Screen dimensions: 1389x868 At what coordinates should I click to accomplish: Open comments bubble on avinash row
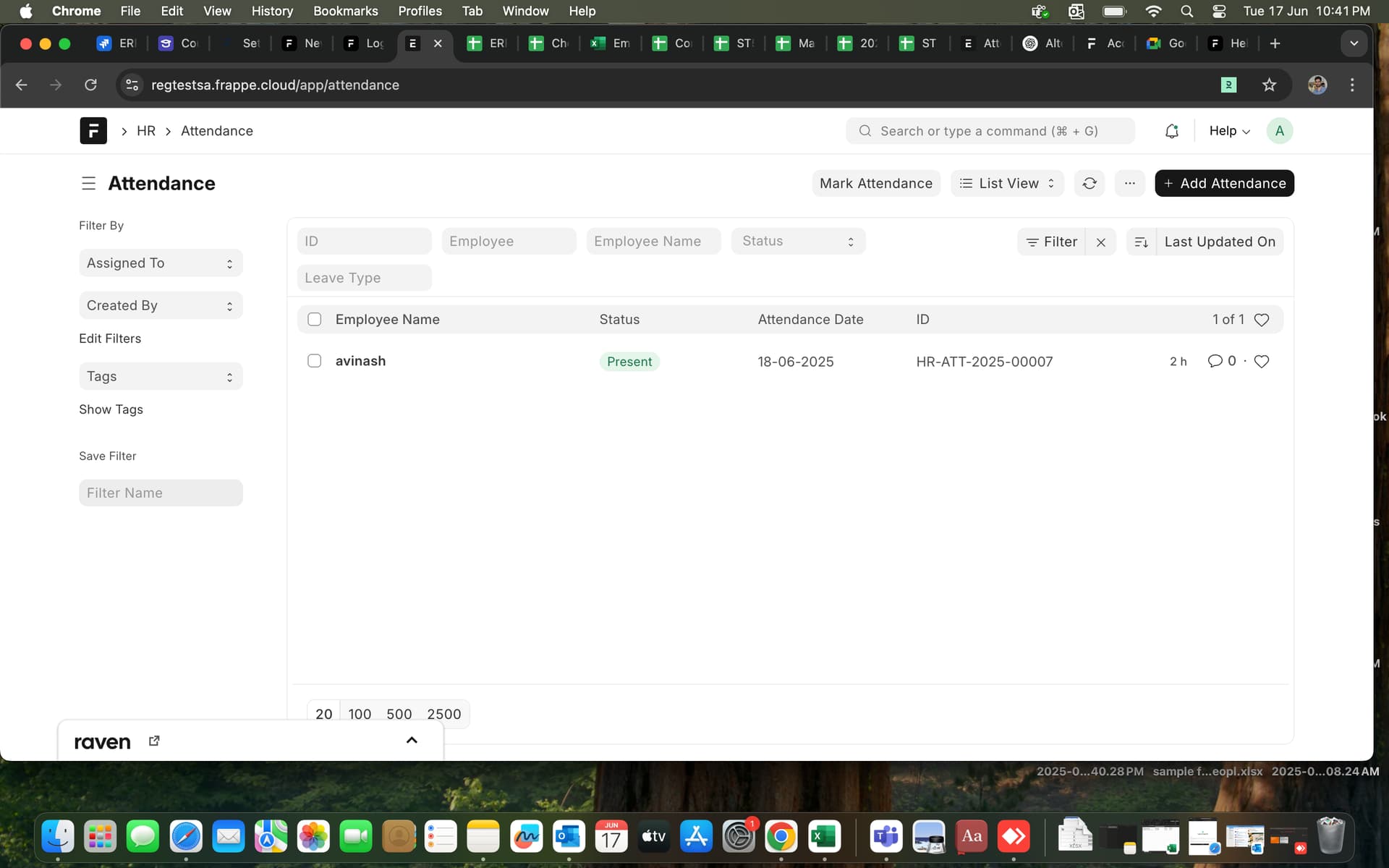click(x=1215, y=361)
